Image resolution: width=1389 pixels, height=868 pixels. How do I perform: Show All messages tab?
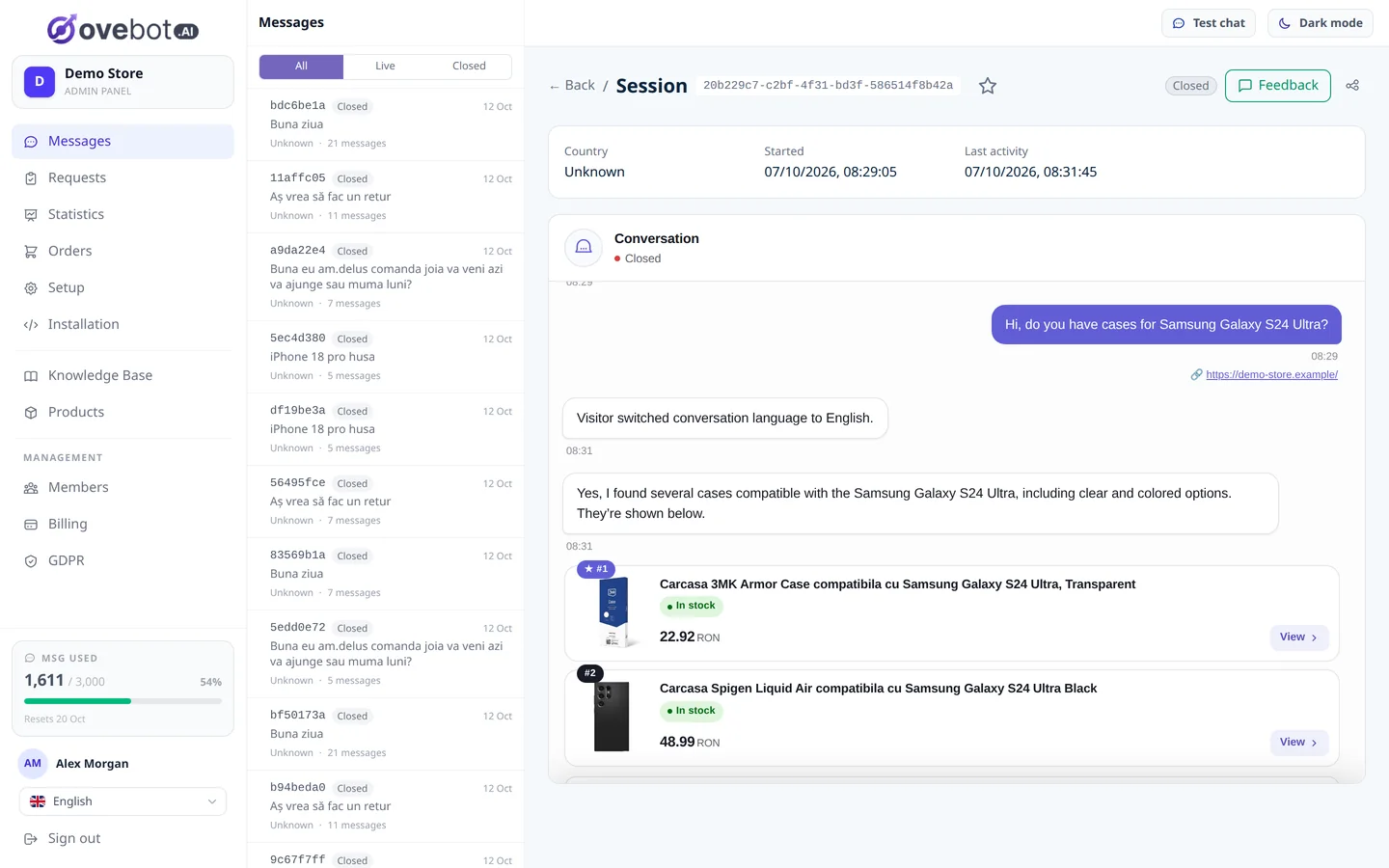[x=301, y=67]
